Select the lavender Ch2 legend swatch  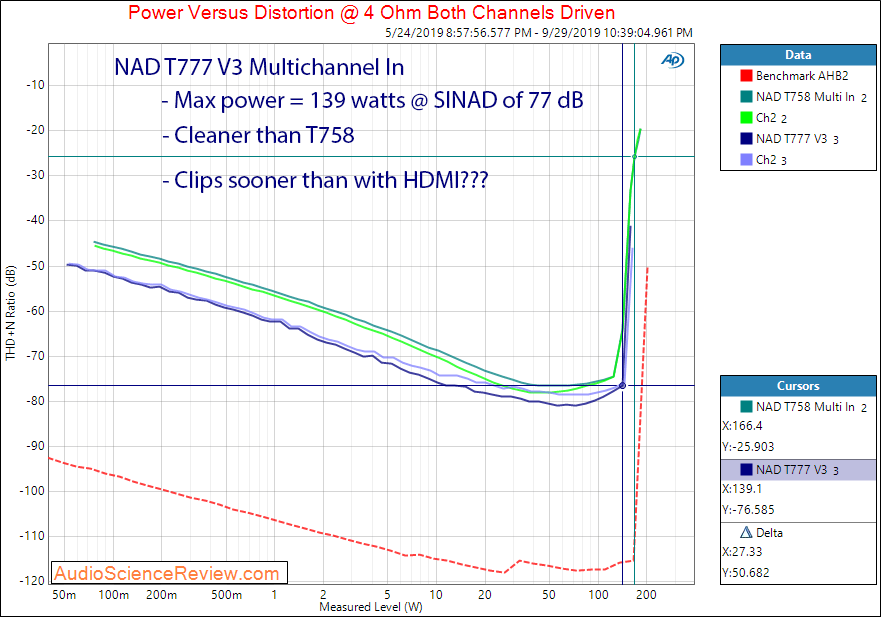pos(746,160)
